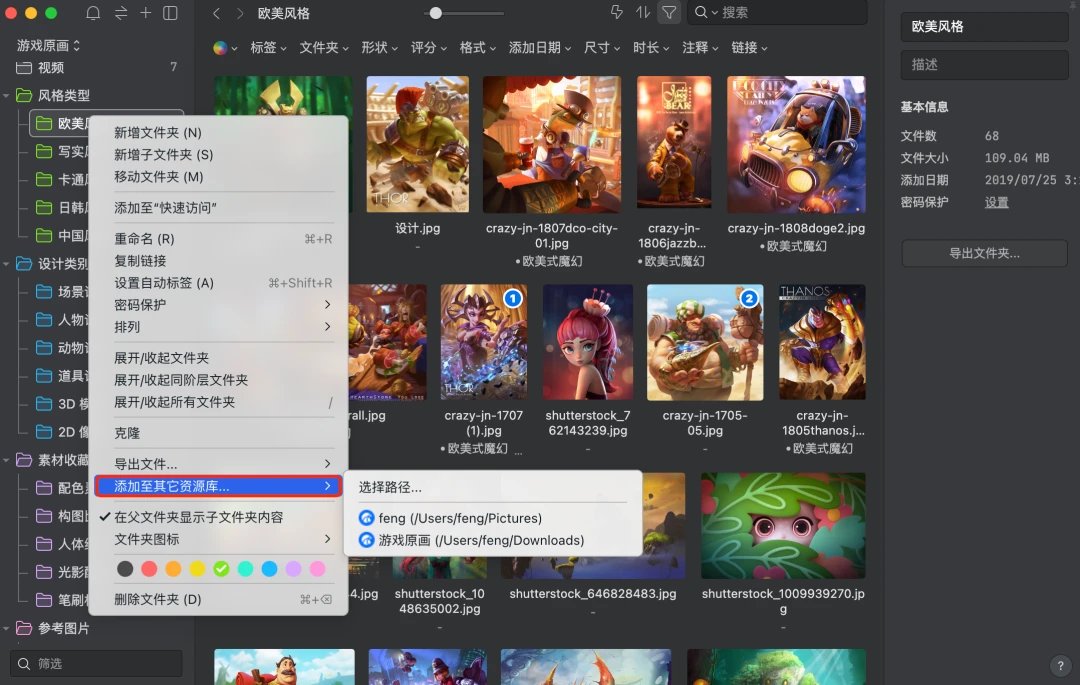Click the badge numbered 2 on thumbnail

pyautogui.click(x=749, y=298)
